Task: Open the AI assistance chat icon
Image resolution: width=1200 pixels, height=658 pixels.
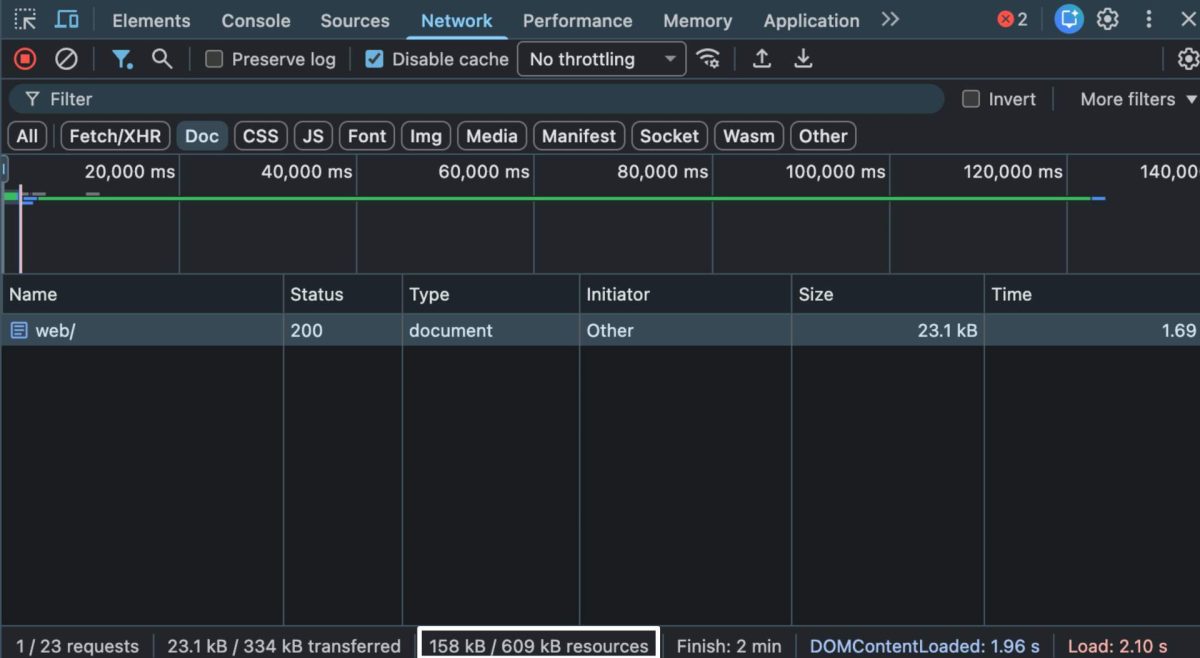Action: [x=1069, y=19]
